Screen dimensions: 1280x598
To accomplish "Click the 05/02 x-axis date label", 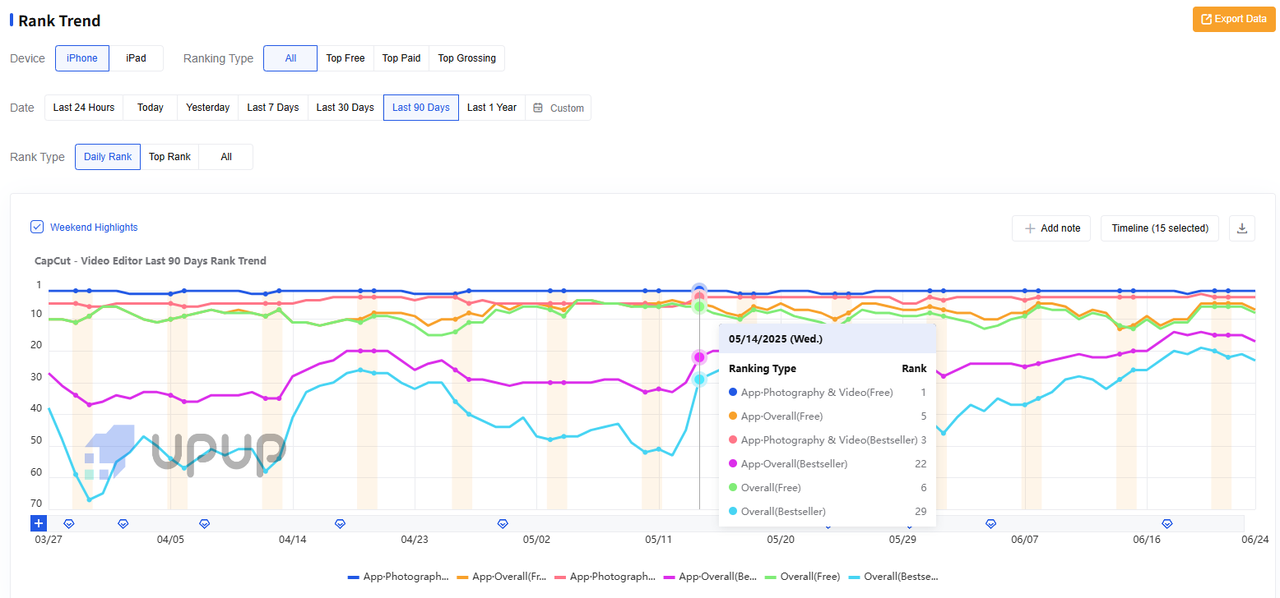I will tap(537, 539).
